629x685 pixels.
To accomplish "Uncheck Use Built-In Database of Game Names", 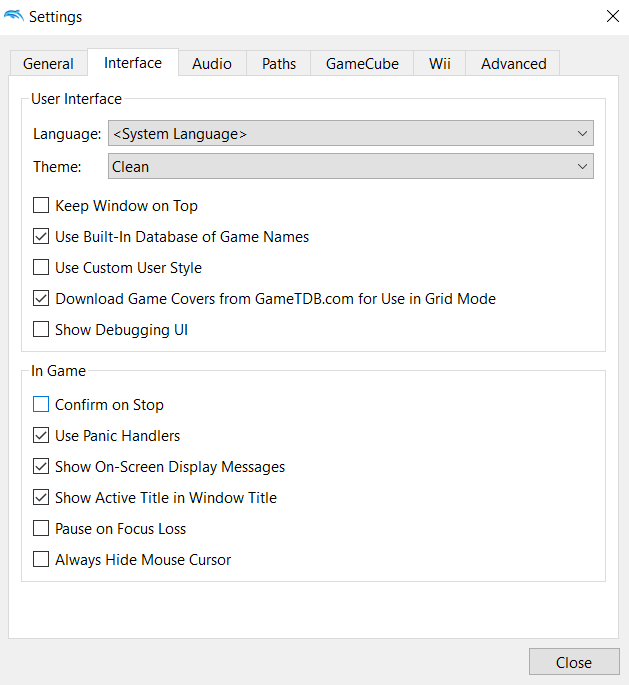I will [x=41, y=237].
